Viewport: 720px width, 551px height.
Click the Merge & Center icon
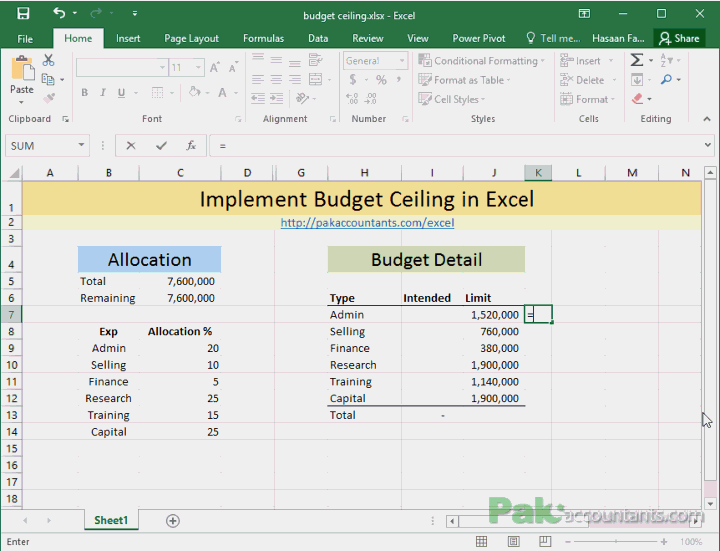(315, 79)
